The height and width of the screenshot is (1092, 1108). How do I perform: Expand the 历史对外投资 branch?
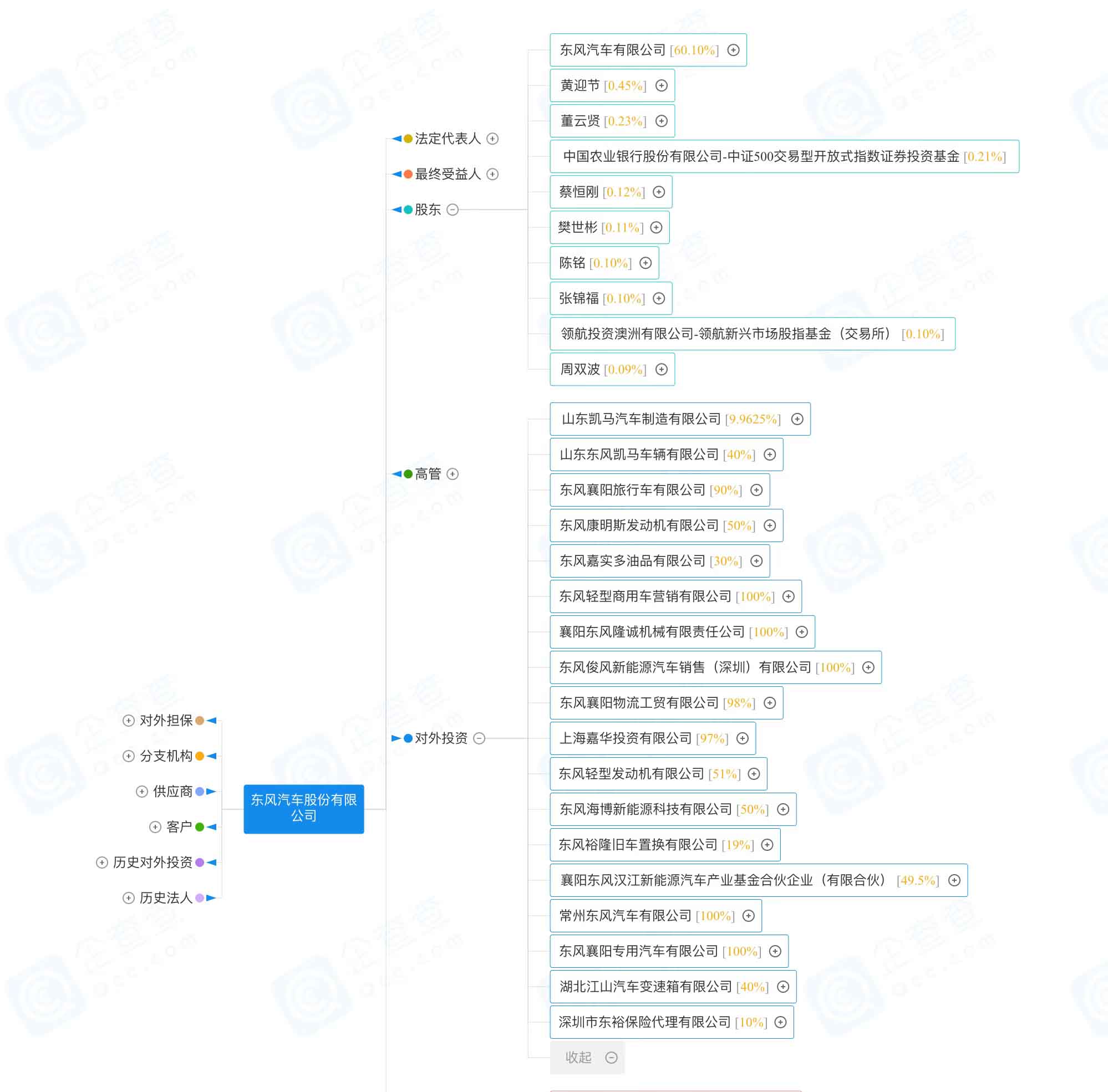(102, 862)
